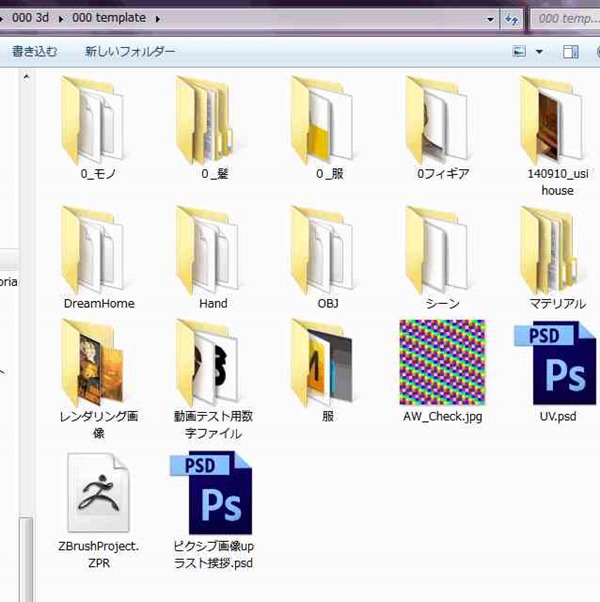Create folder with 新しいフォルダー button
This screenshot has width=600, height=602.
pos(130,51)
